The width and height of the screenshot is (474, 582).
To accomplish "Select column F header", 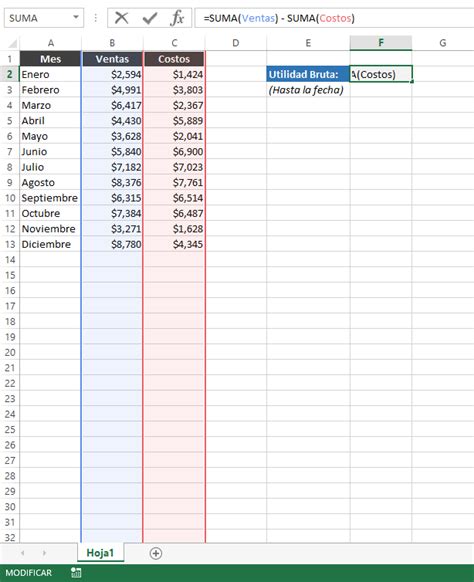I will (x=381, y=43).
